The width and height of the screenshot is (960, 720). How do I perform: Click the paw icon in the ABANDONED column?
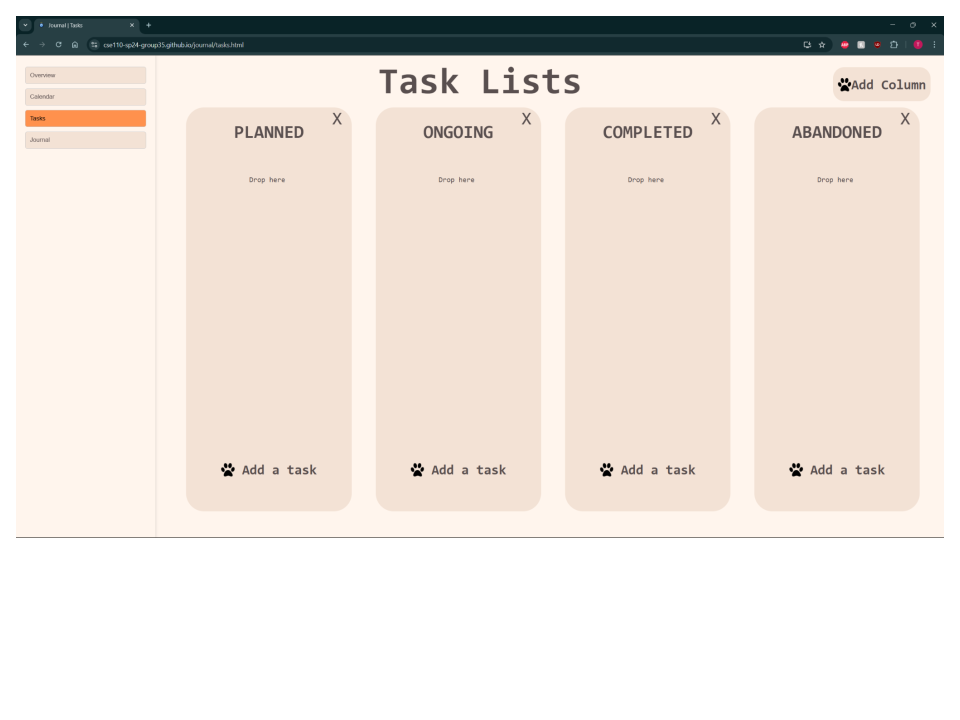[796, 469]
